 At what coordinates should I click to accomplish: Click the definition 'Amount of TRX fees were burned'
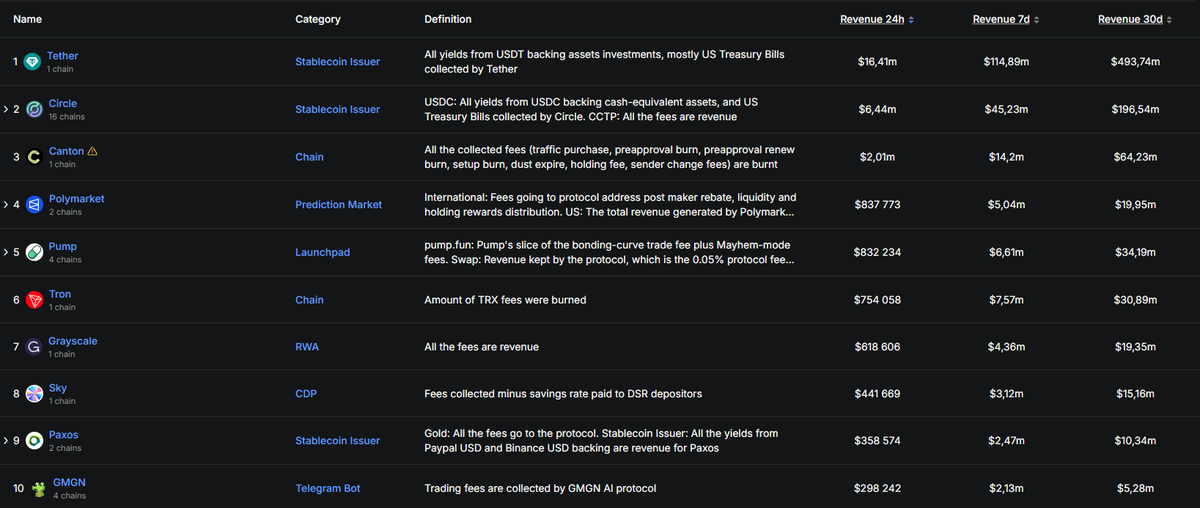(x=505, y=300)
